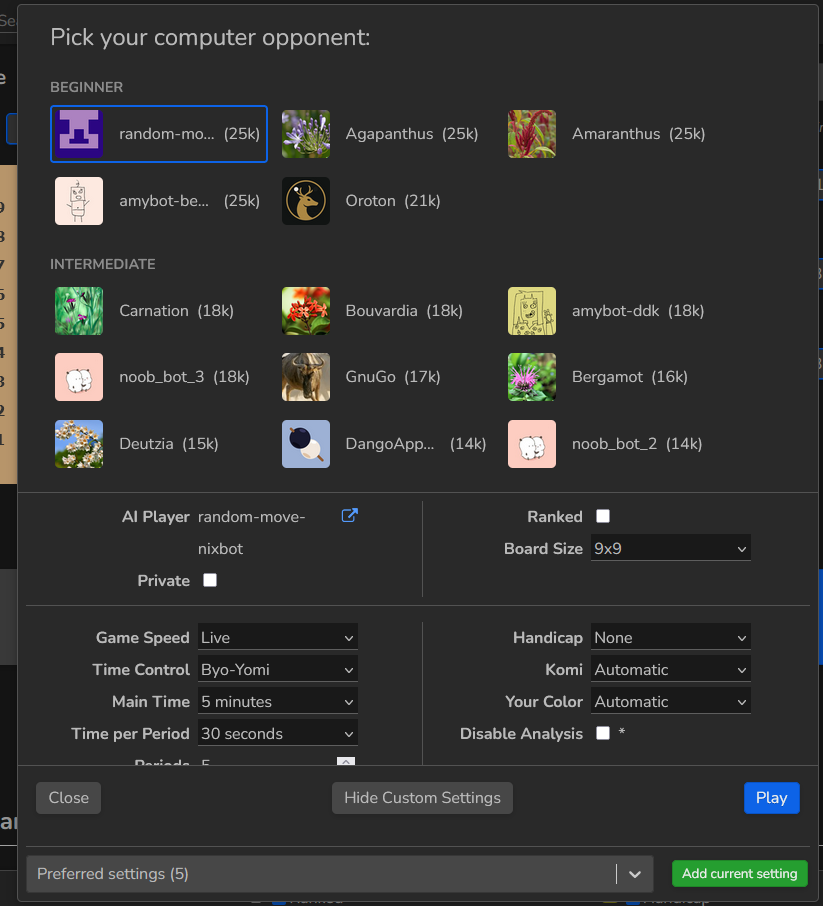
Task: Select the GnuGo wildebeest avatar
Action: click(x=306, y=377)
